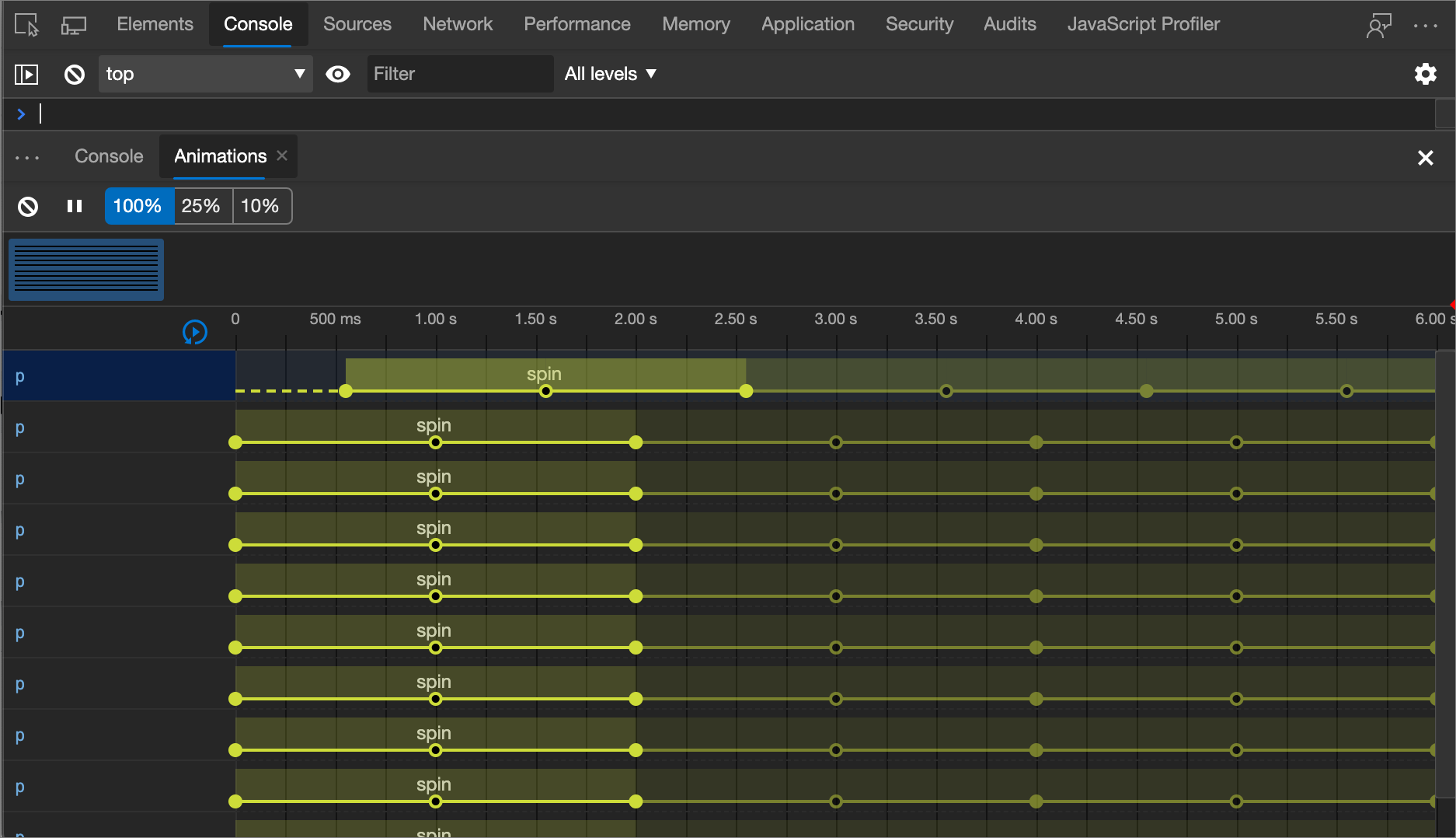Viewport: 1456px width, 838px height.
Task: Switch to the Performance tab
Action: pyautogui.click(x=576, y=24)
